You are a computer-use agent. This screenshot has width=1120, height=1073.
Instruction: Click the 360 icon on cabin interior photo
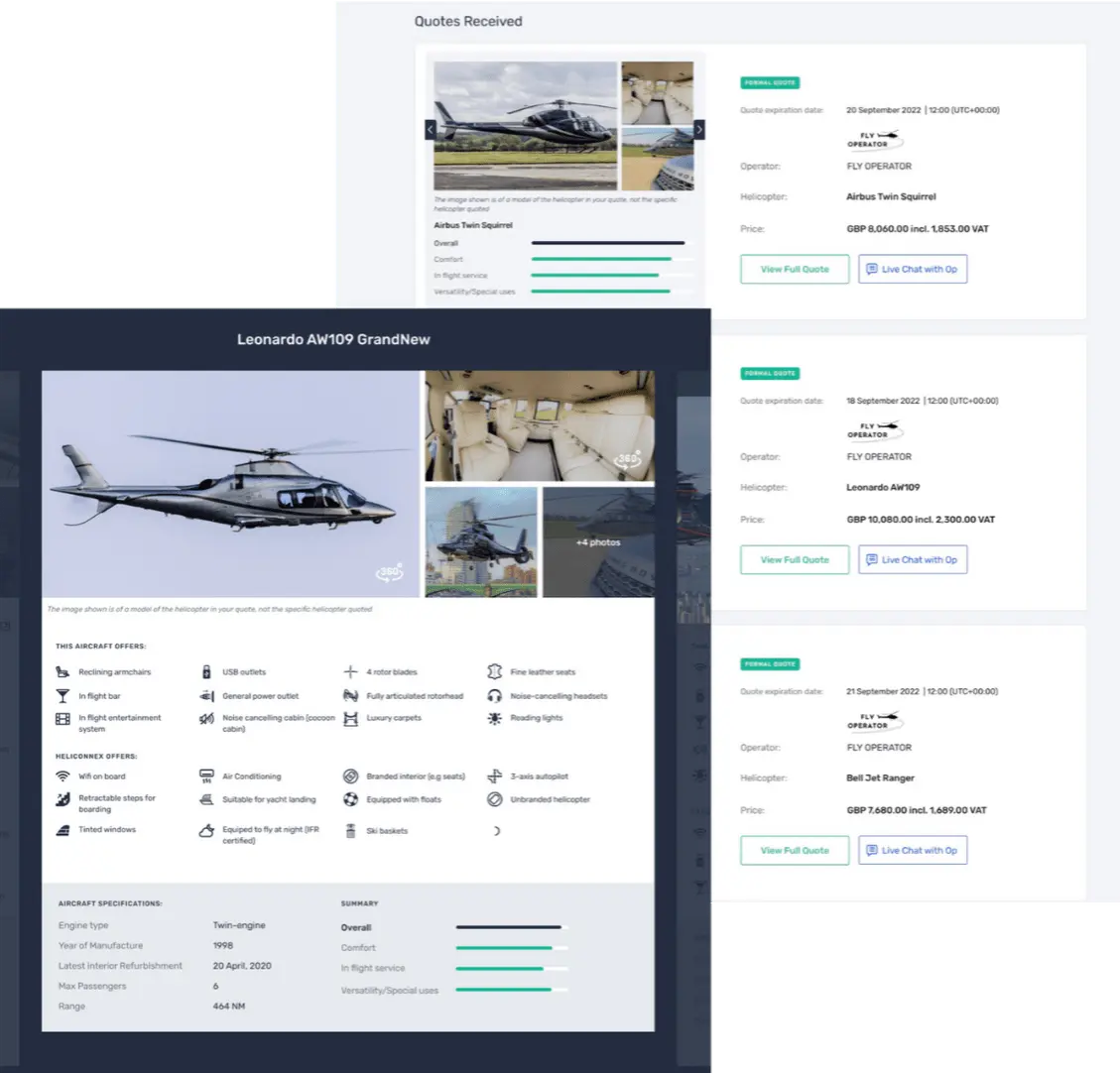[x=627, y=458]
